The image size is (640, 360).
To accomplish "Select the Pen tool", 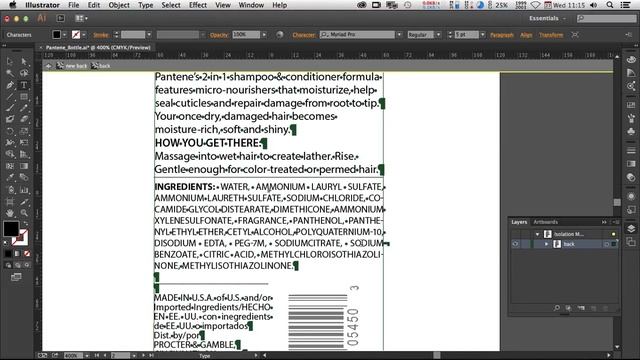I will (x=9, y=85).
